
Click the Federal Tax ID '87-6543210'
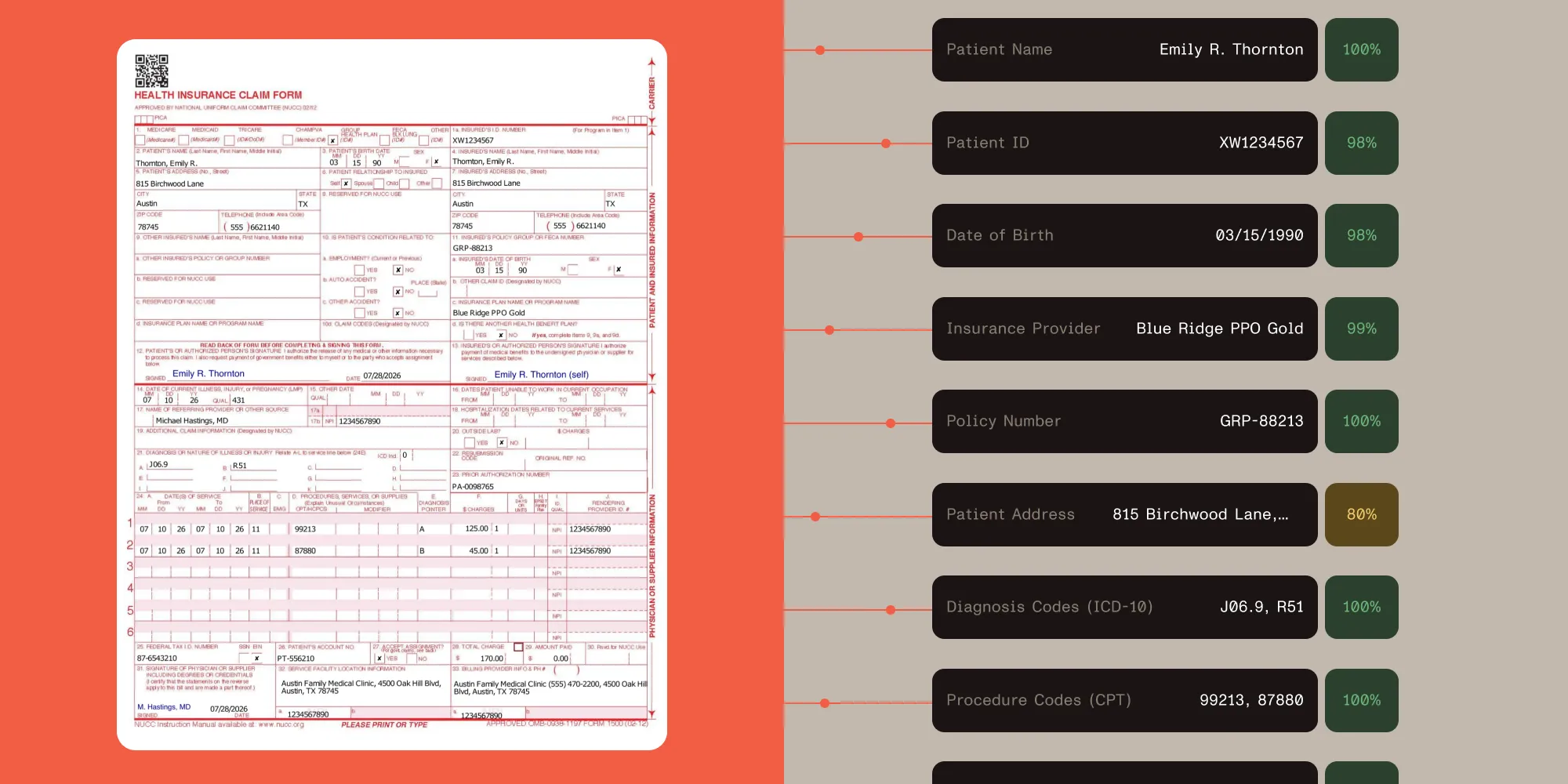tap(157, 659)
